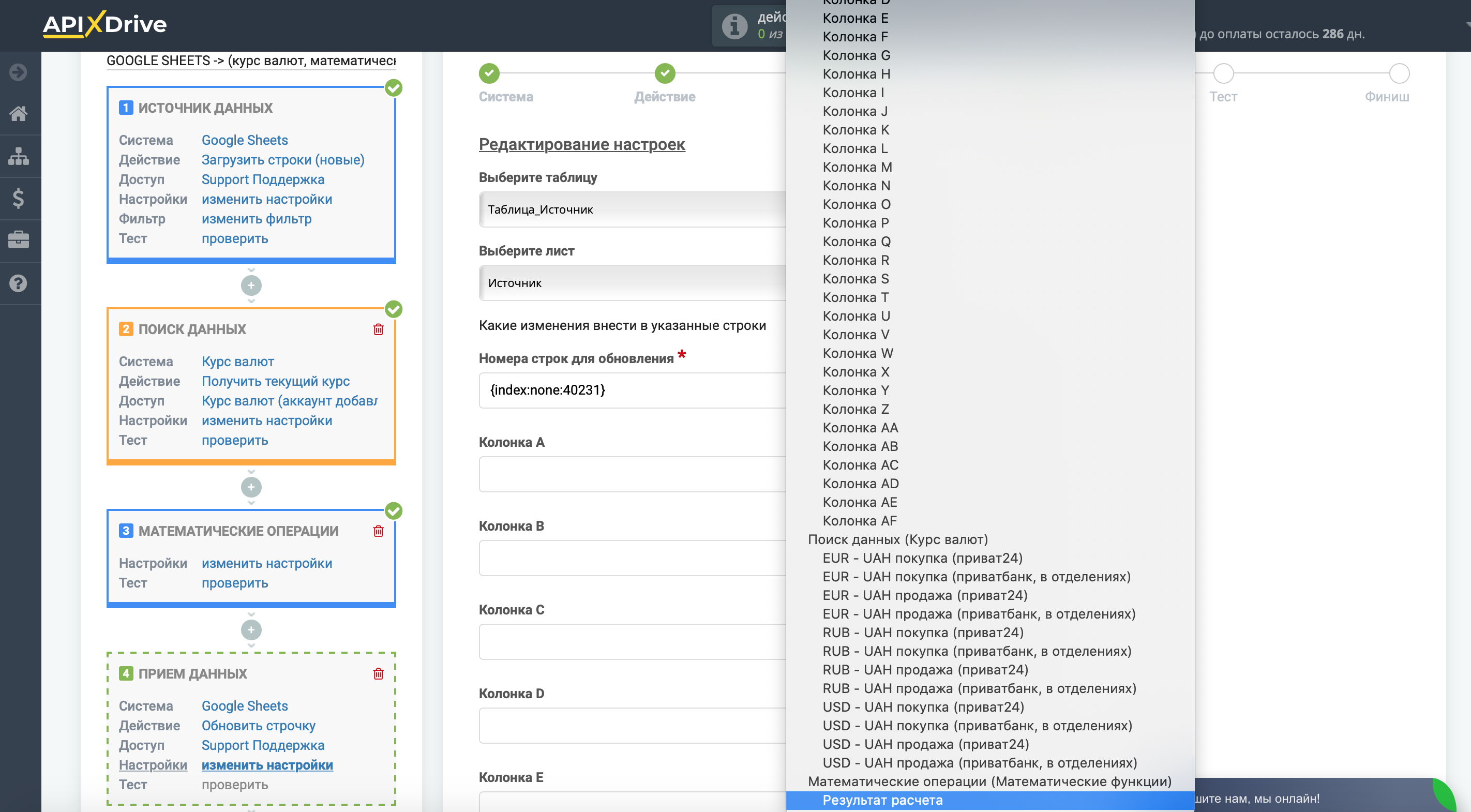Viewport: 1471px width, 812px height.
Task: Click изменить настройки in Прием данных
Action: 267,765
